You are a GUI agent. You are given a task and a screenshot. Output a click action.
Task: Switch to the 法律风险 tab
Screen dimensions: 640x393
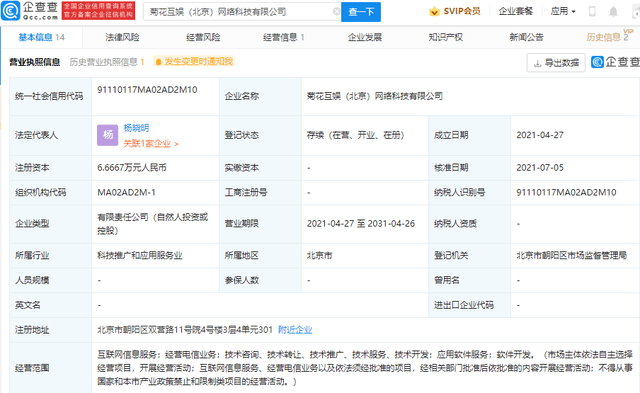pyautogui.click(x=122, y=38)
